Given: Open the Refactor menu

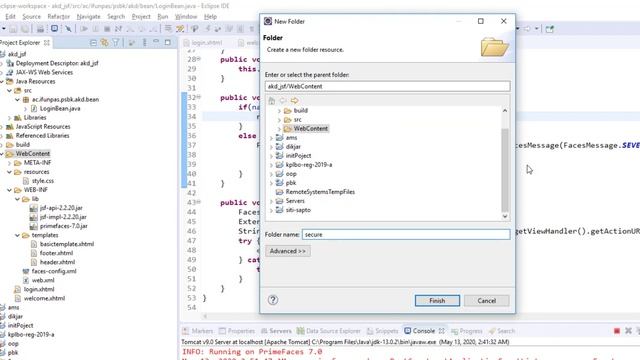Looking at the screenshot, I should (x=58, y=17).
